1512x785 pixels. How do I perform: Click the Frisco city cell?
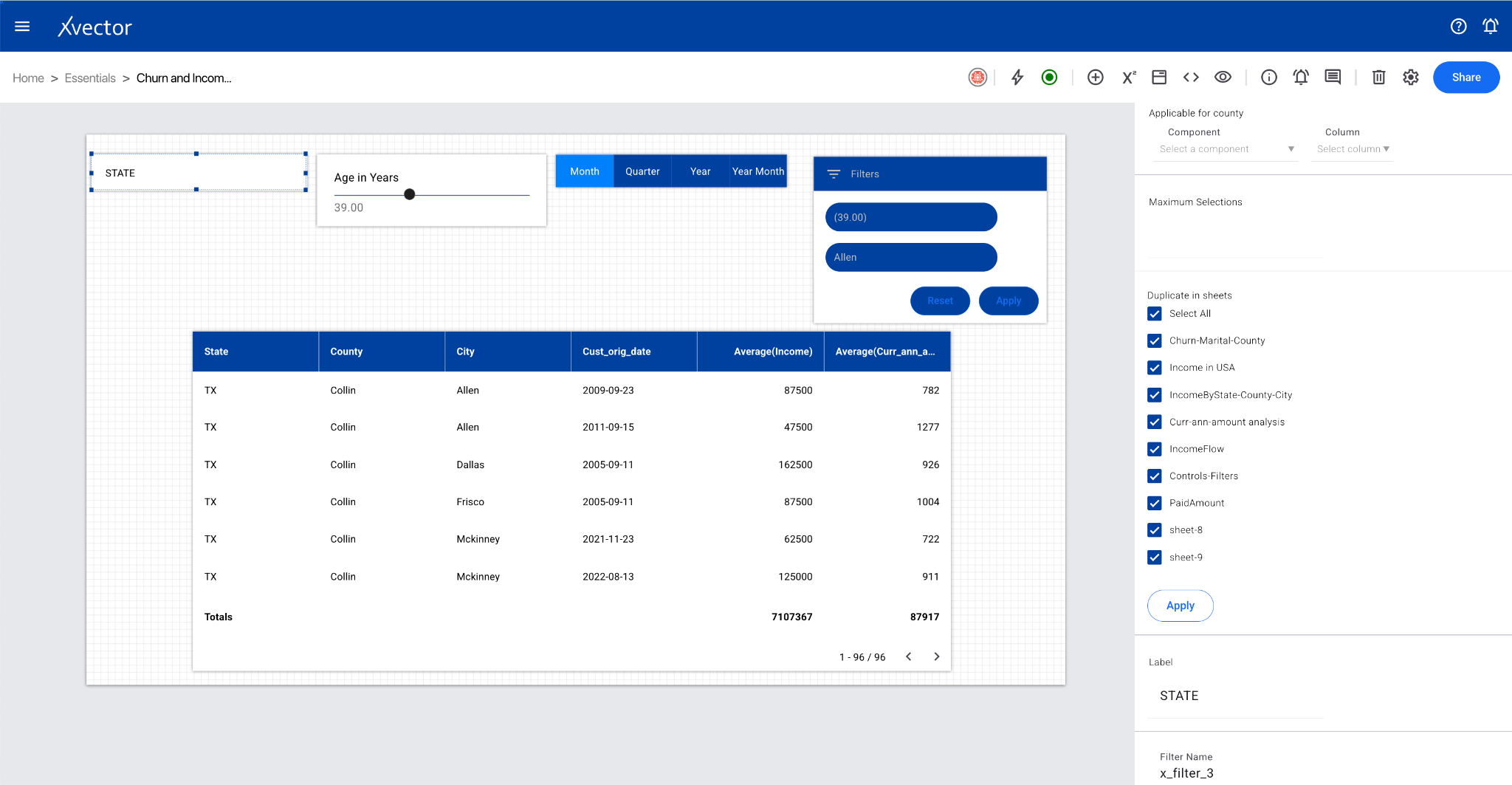[x=470, y=502]
